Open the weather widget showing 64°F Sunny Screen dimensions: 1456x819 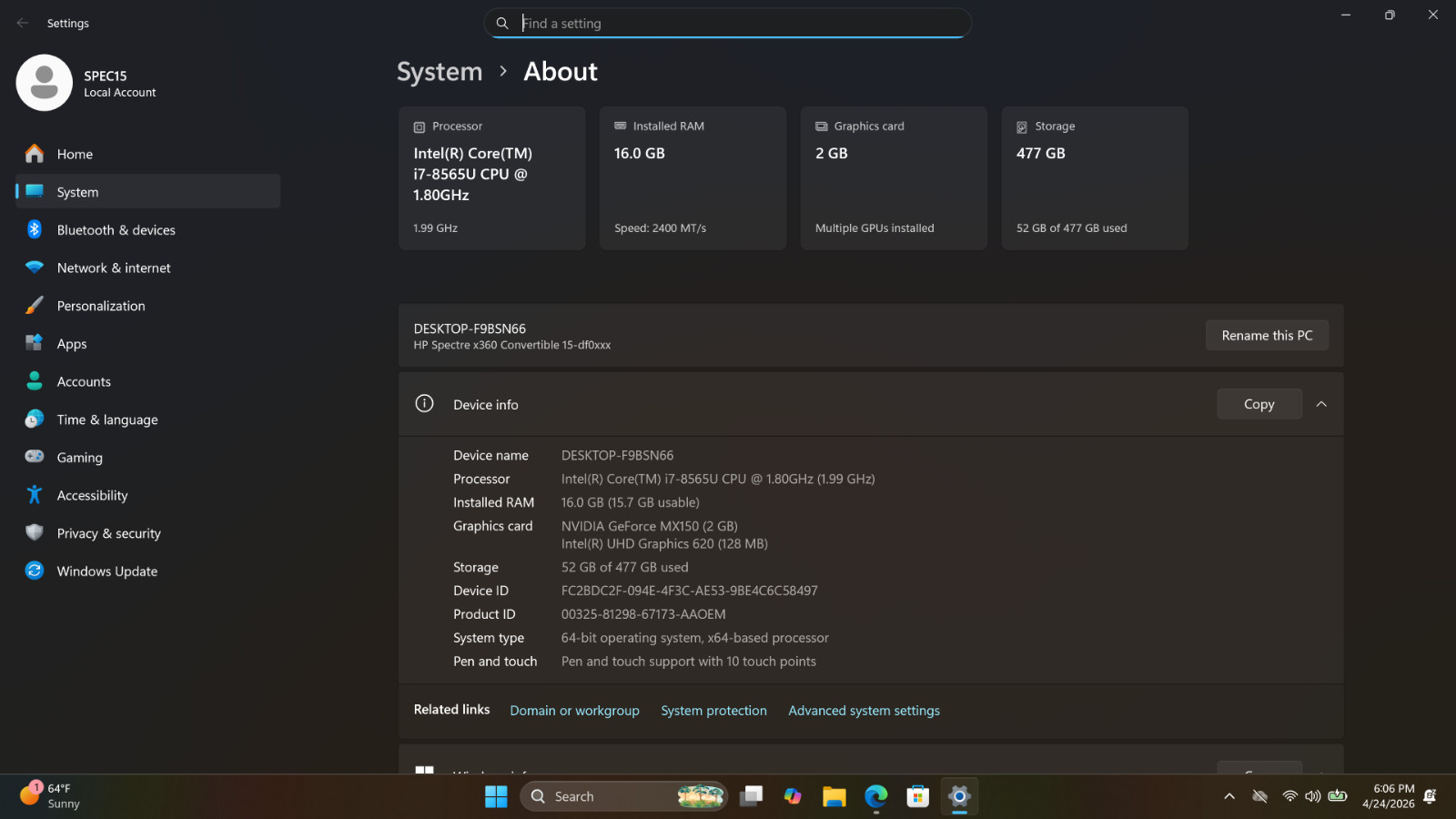[x=51, y=796]
